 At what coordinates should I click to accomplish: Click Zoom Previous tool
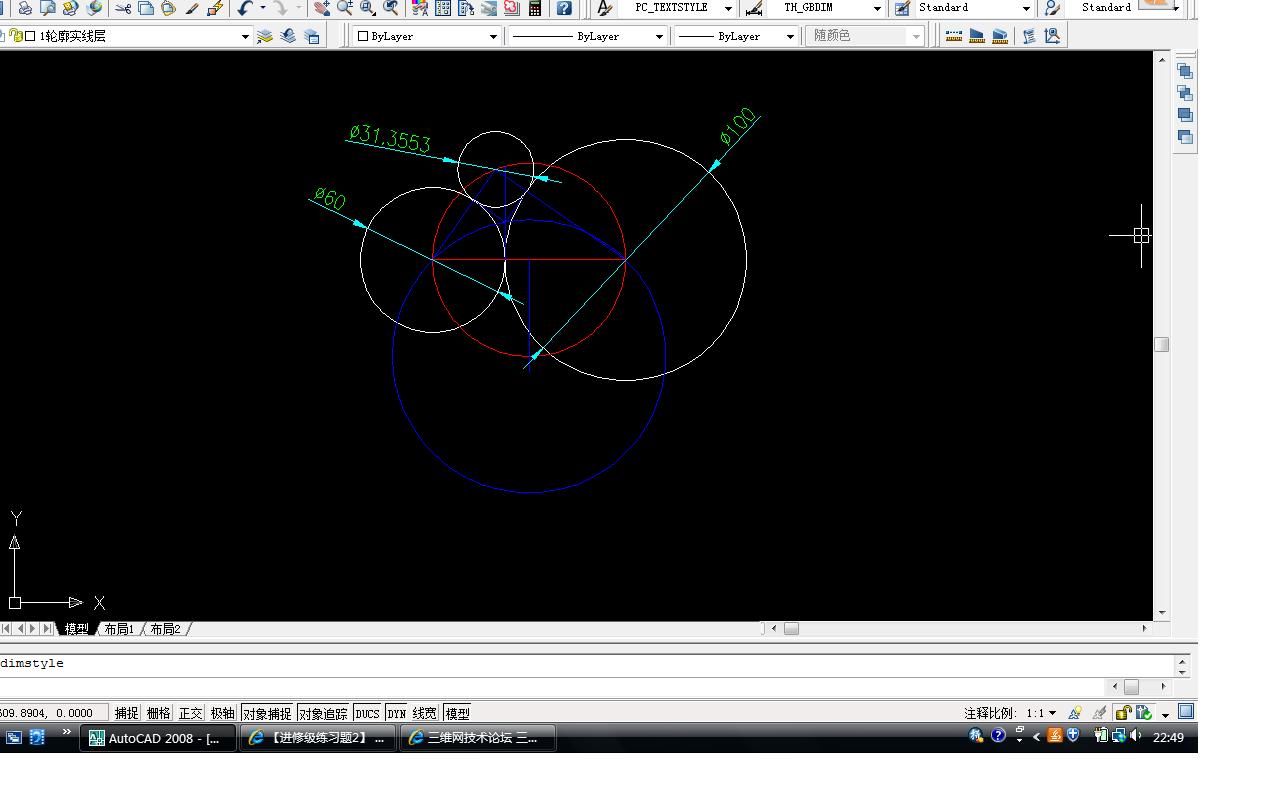tap(391, 8)
